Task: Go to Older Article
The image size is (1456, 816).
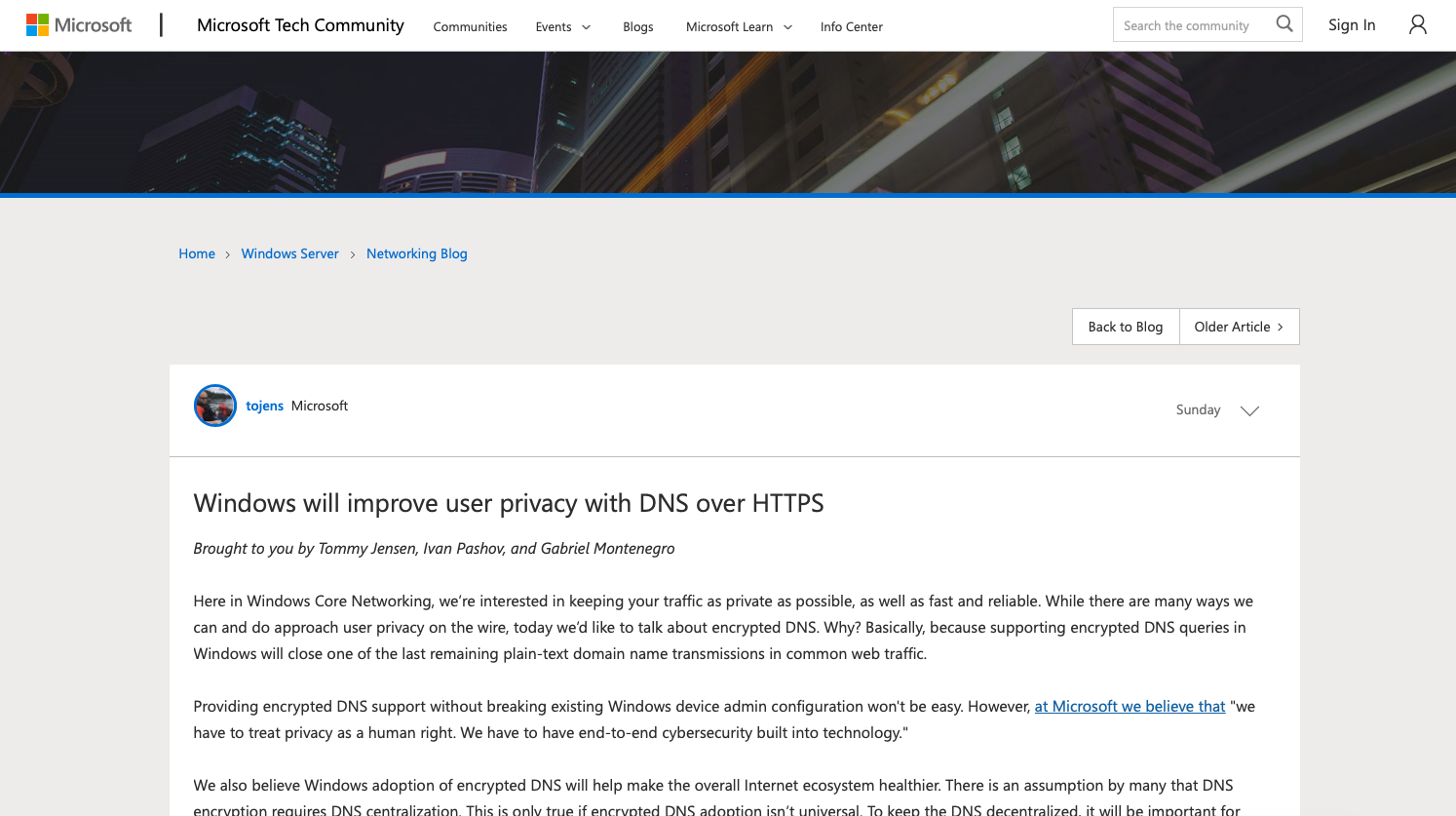Action: tap(1239, 327)
